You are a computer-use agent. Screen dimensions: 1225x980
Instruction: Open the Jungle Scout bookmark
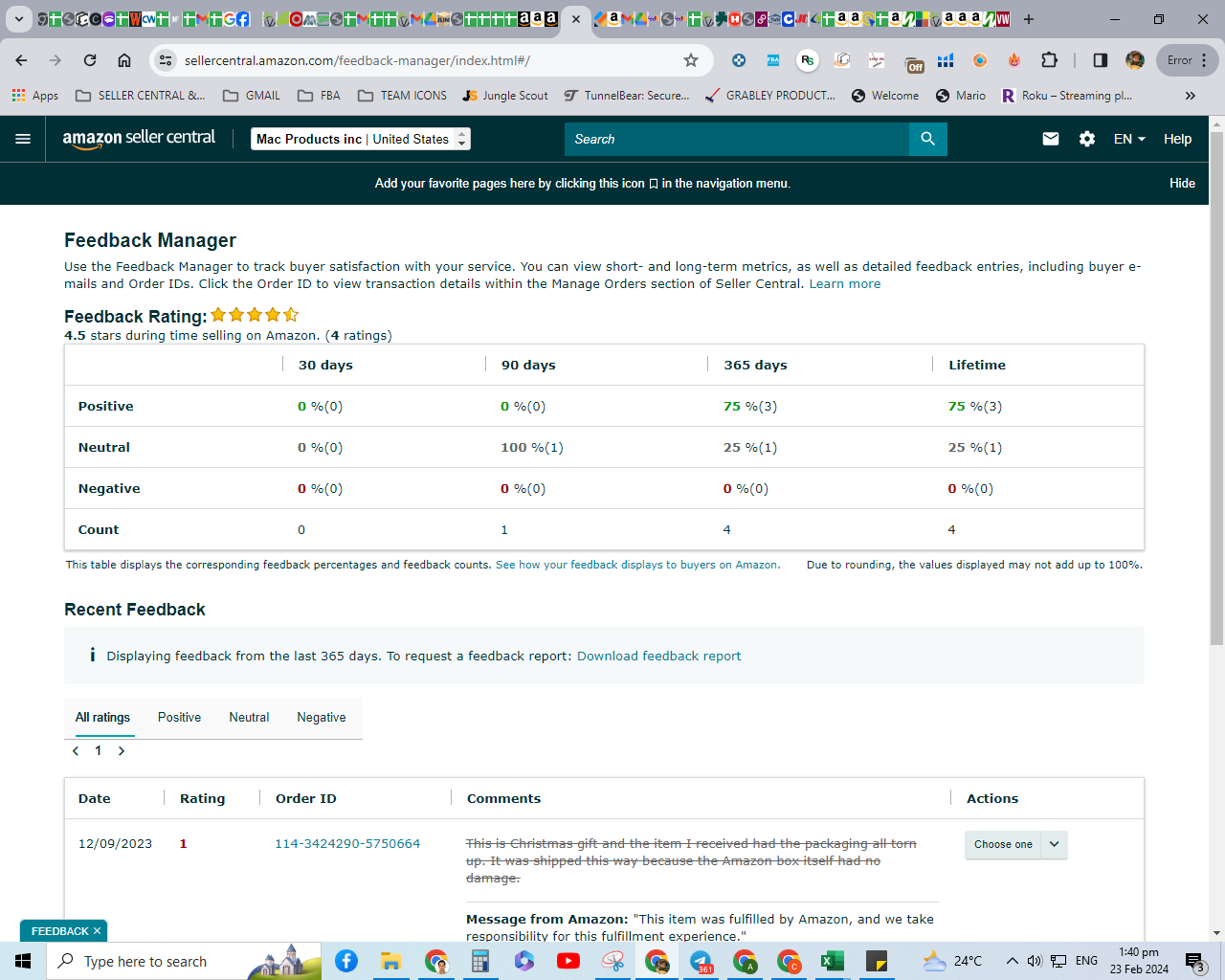(x=505, y=96)
